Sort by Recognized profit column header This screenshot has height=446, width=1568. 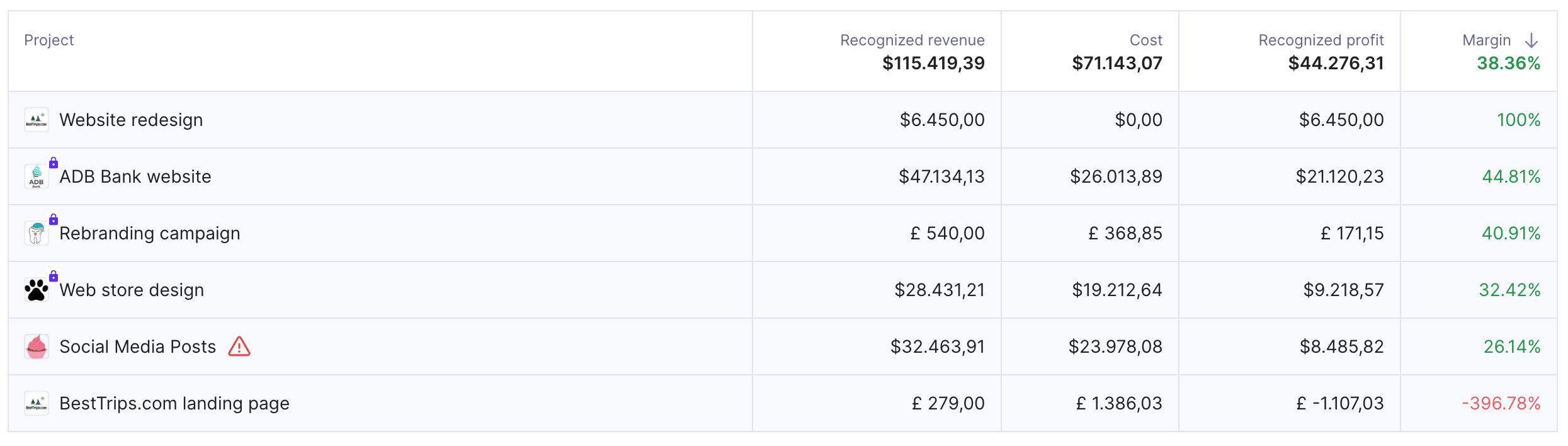pyautogui.click(x=1321, y=40)
